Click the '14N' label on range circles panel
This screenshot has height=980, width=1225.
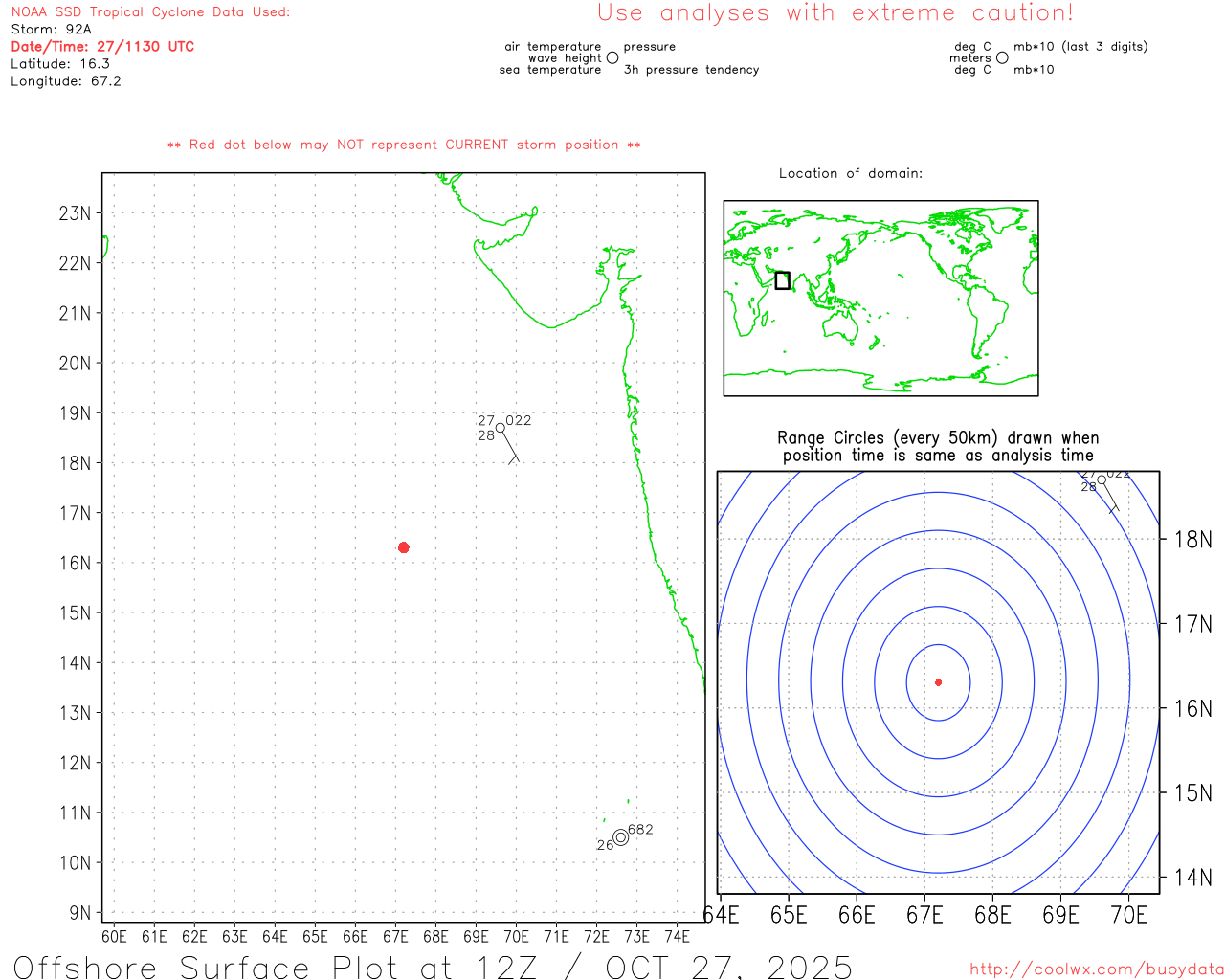coord(1193,878)
